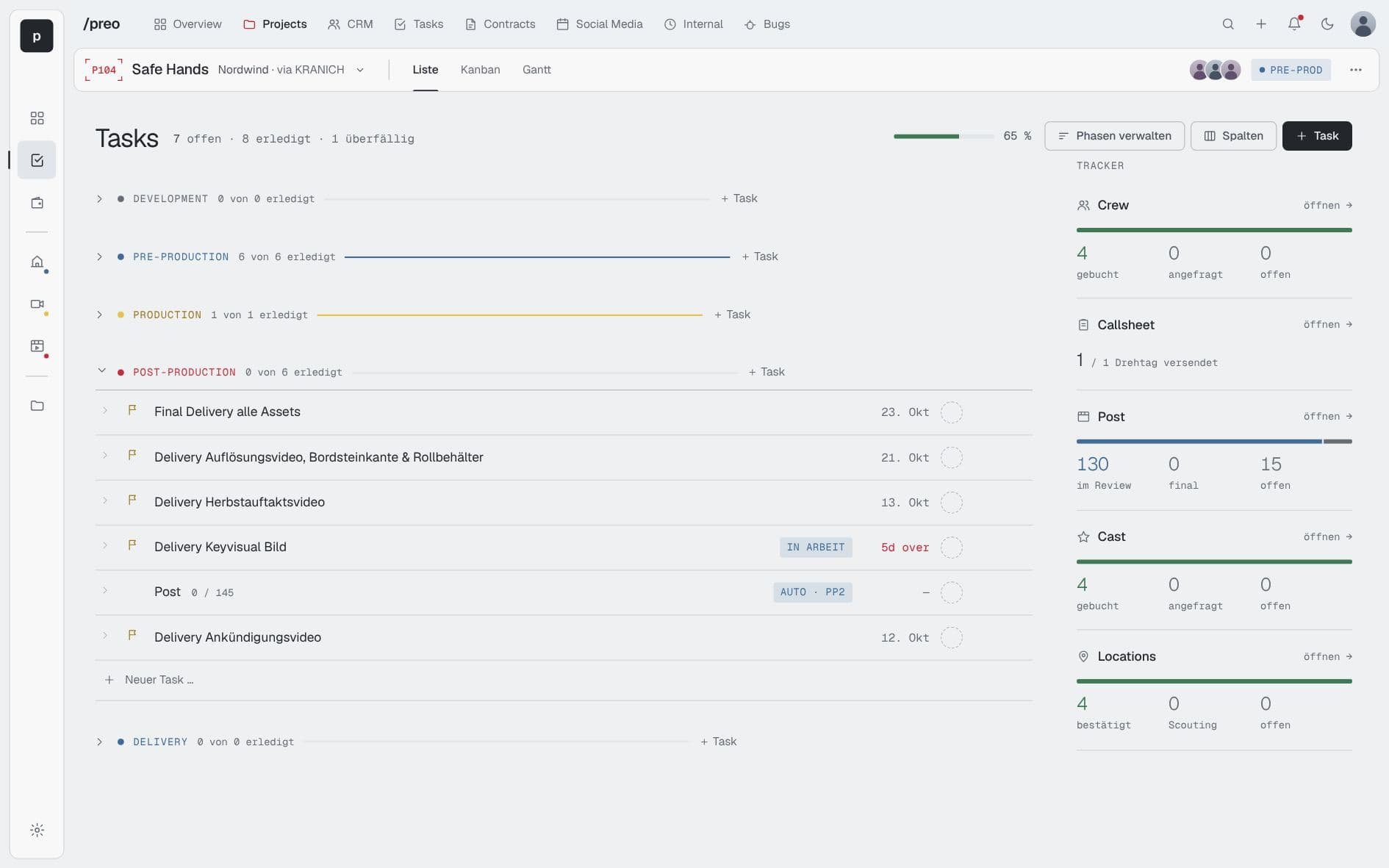
Task: Collapse the POST-PRODUCTION phase
Action: click(101, 371)
